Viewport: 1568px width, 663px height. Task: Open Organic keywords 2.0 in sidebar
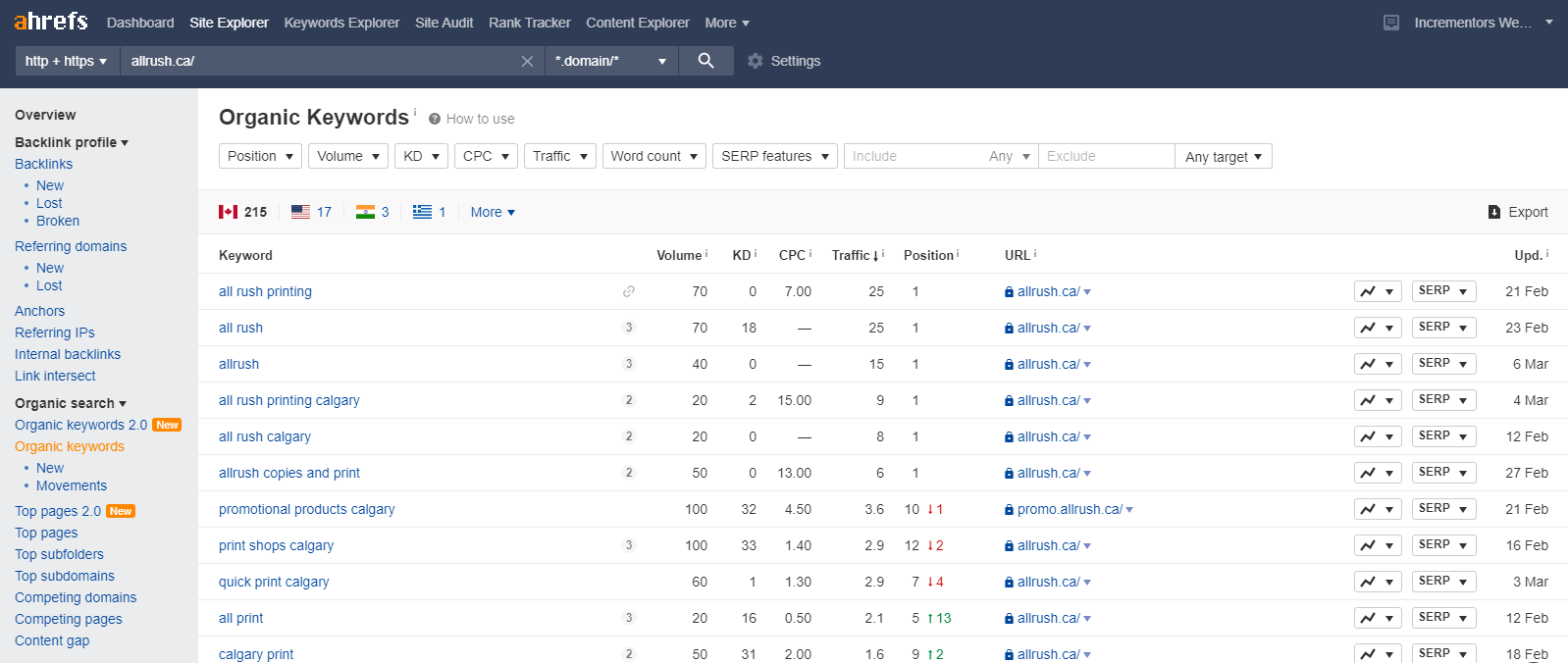80,425
